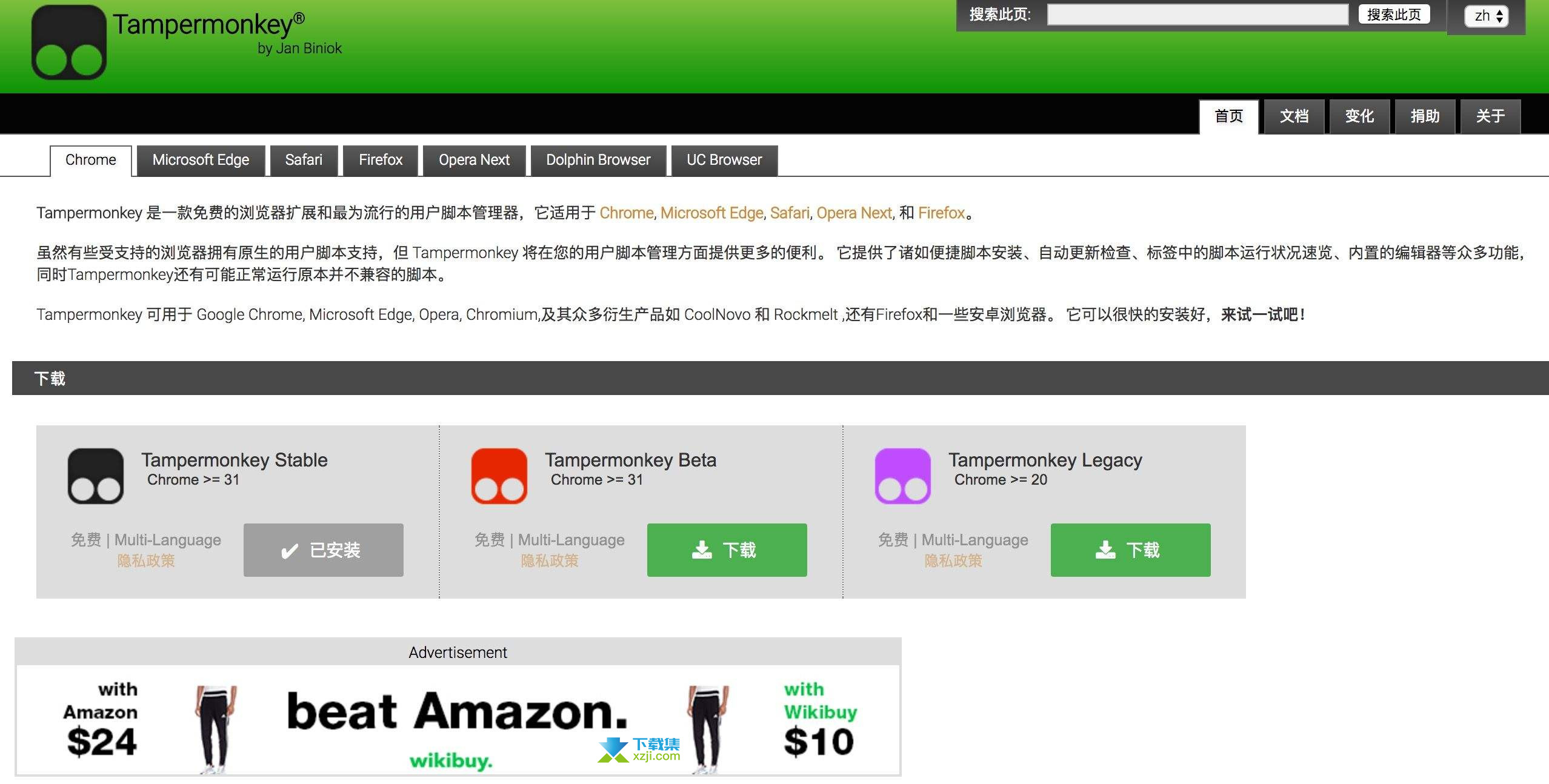The height and width of the screenshot is (784, 1549).
Task: Download Tampermonkey Legacy via the 下载 button
Action: click(x=1131, y=550)
